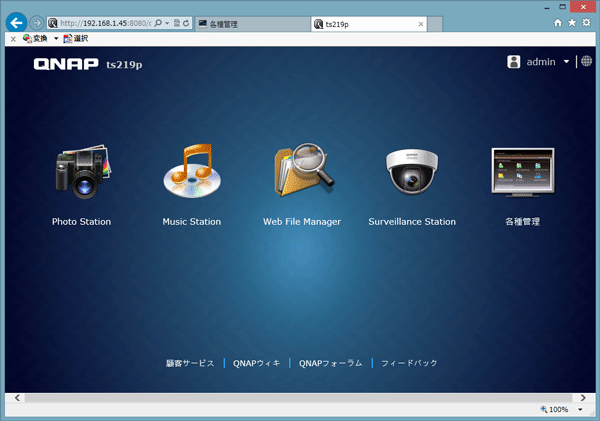This screenshot has height=421, width=600.
Task: Click the ts219p server name text
Action: [124, 65]
